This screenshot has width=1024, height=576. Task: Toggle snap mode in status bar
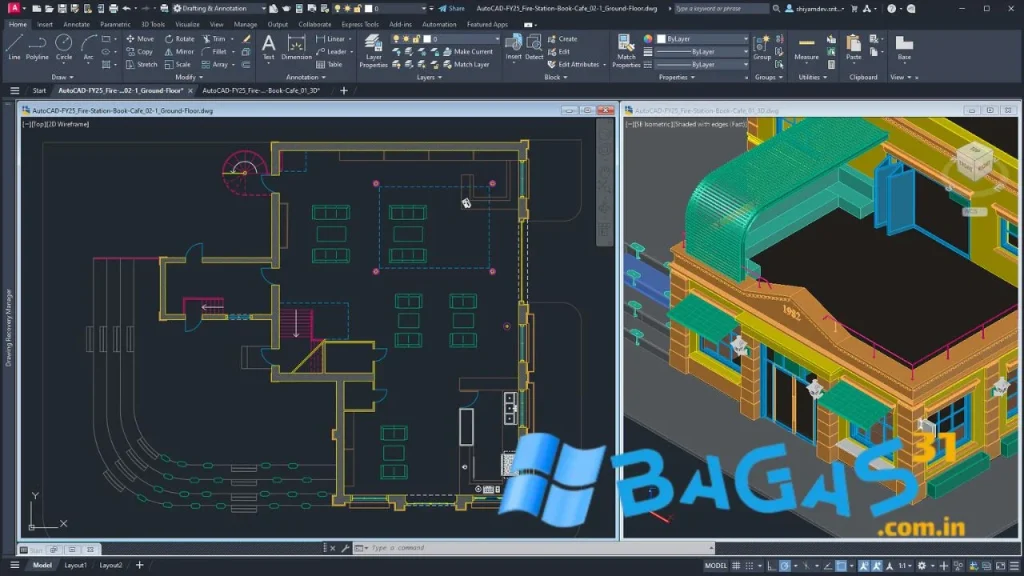(749, 566)
